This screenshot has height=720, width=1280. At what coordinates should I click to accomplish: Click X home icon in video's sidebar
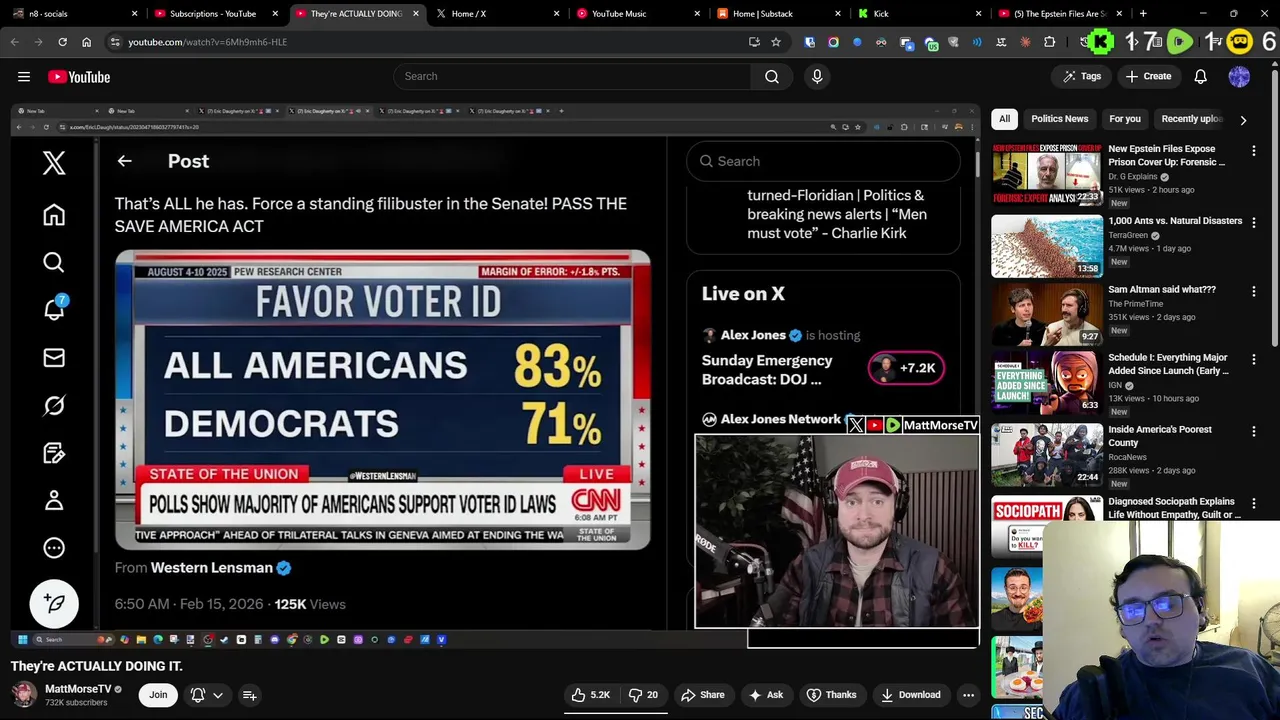(x=54, y=215)
